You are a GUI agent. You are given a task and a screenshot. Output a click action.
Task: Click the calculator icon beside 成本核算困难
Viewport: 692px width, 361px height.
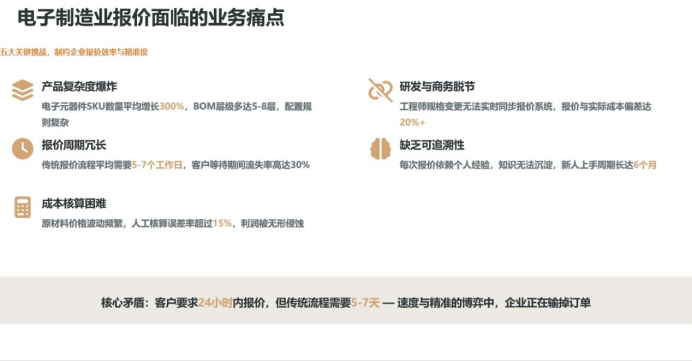pyautogui.click(x=23, y=207)
